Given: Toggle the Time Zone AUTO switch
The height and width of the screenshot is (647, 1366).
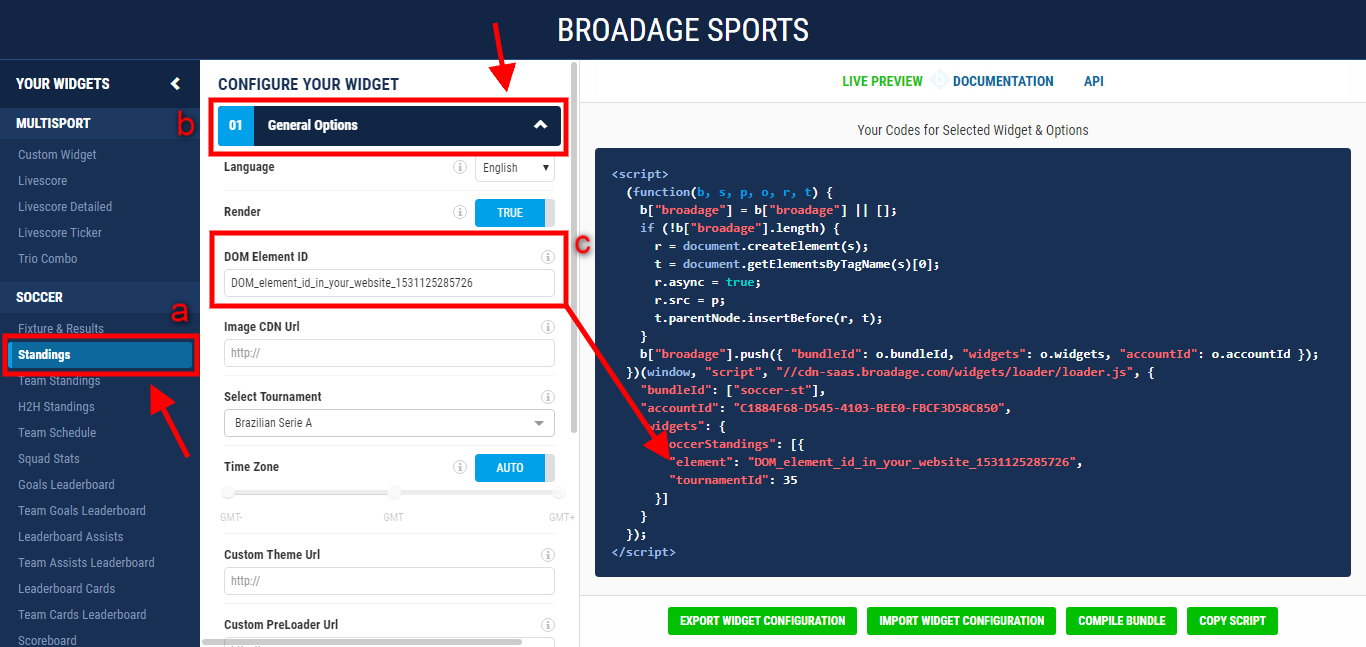Looking at the screenshot, I should [x=514, y=468].
